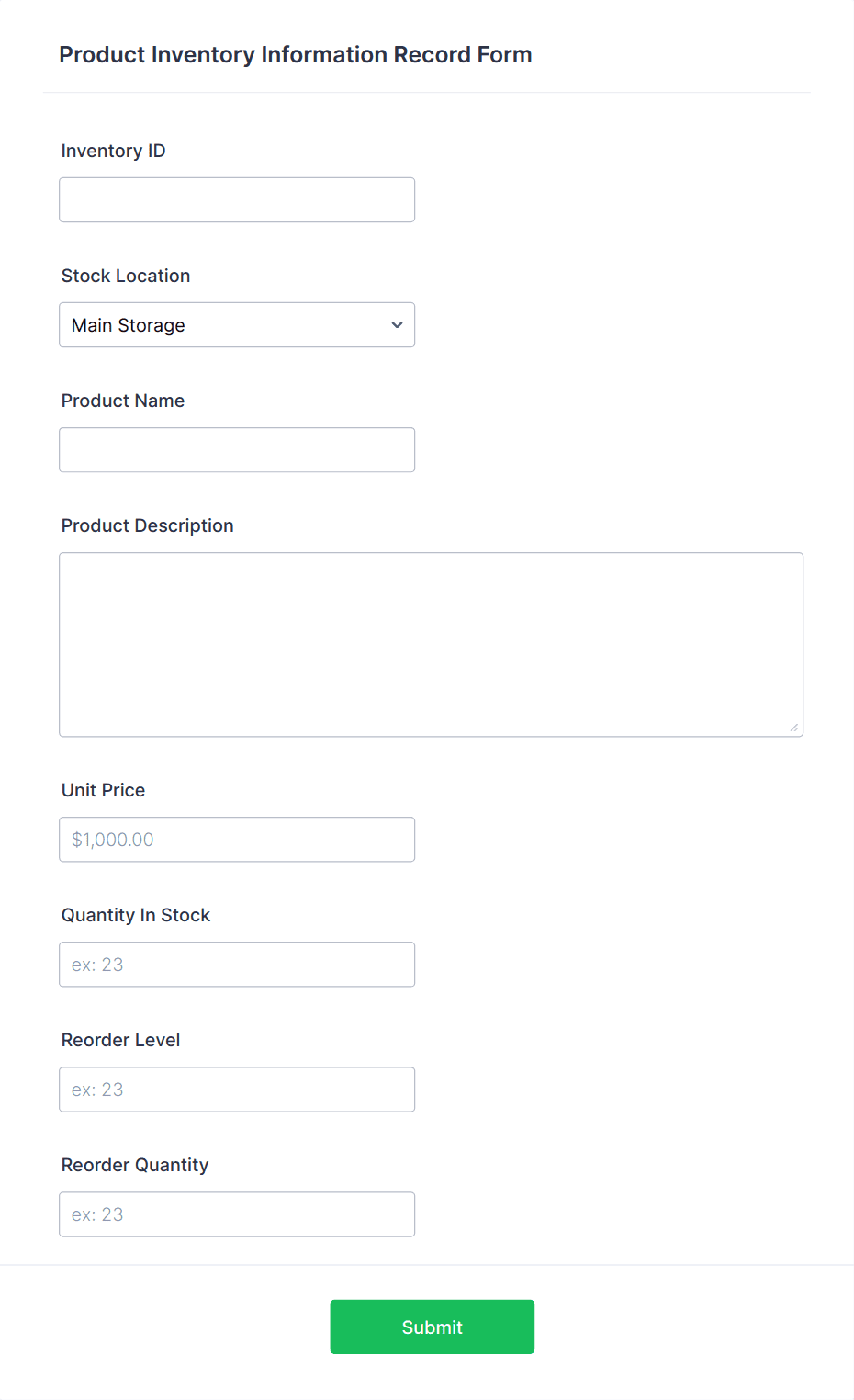Click the Unit Price label
Viewport: 854px width, 1400px height.
pyautogui.click(x=103, y=790)
